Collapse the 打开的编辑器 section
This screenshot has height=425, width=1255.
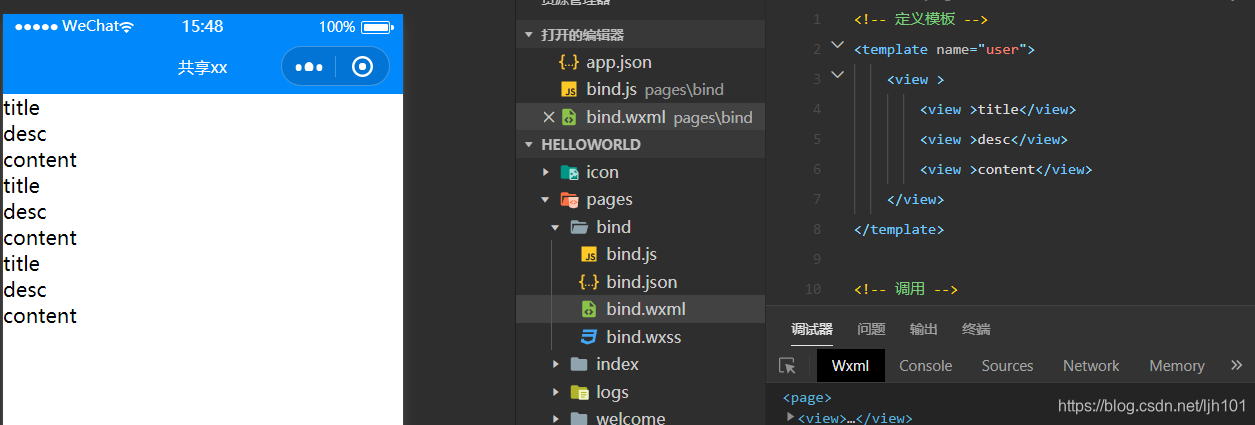point(529,35)
